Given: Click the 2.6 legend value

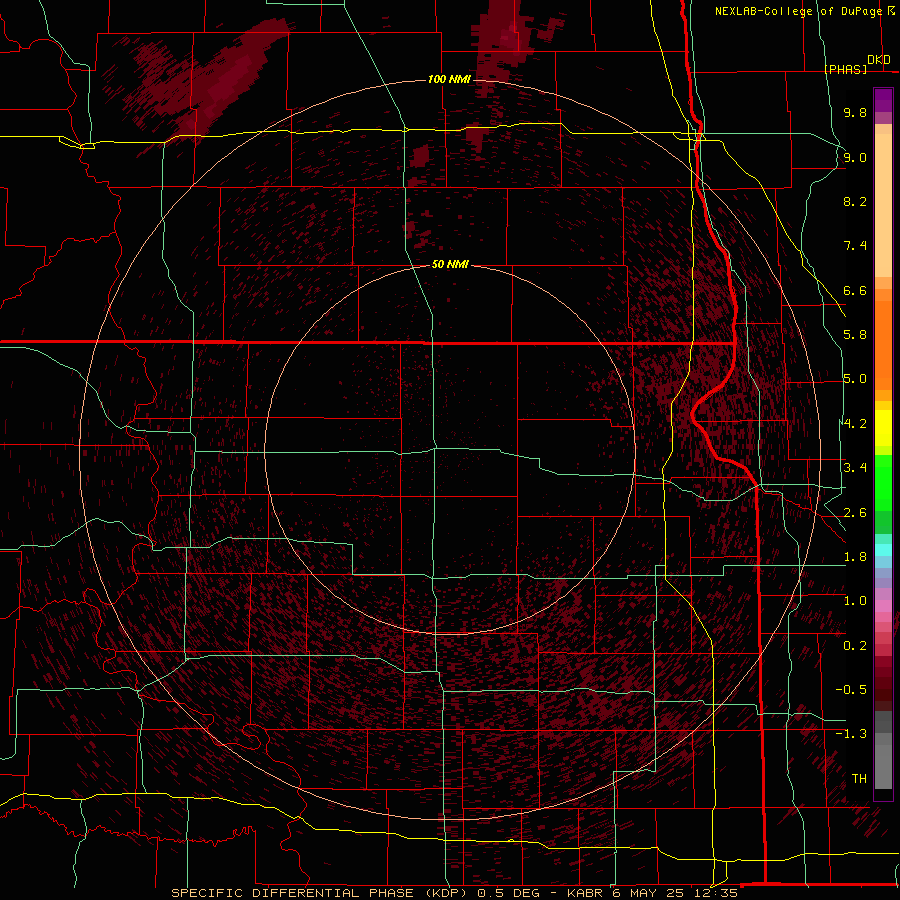Looking at the screenshot, I should point(855,513).
